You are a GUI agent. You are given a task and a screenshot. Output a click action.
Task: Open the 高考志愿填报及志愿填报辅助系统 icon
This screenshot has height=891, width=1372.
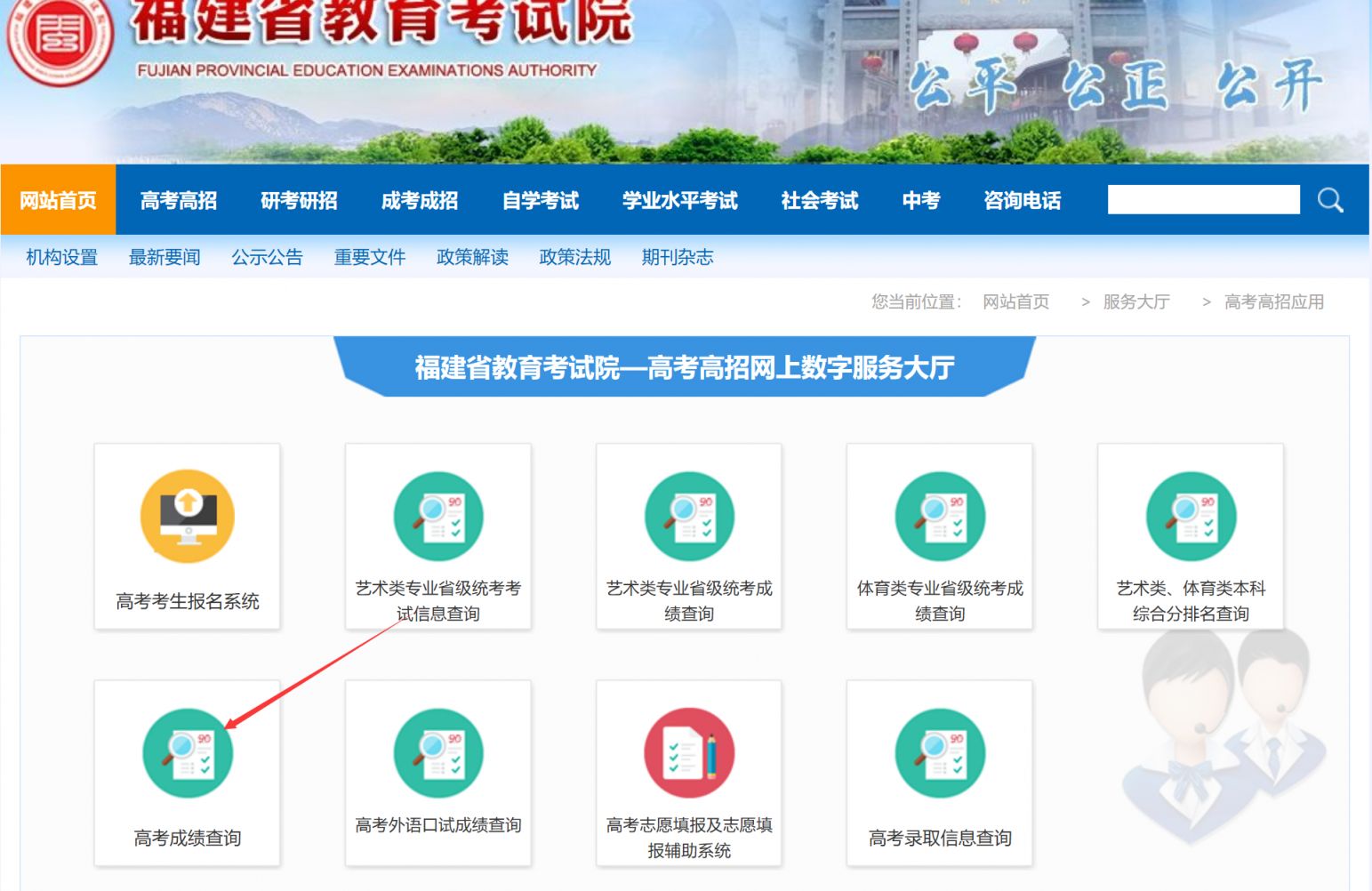tap(689, 753)
